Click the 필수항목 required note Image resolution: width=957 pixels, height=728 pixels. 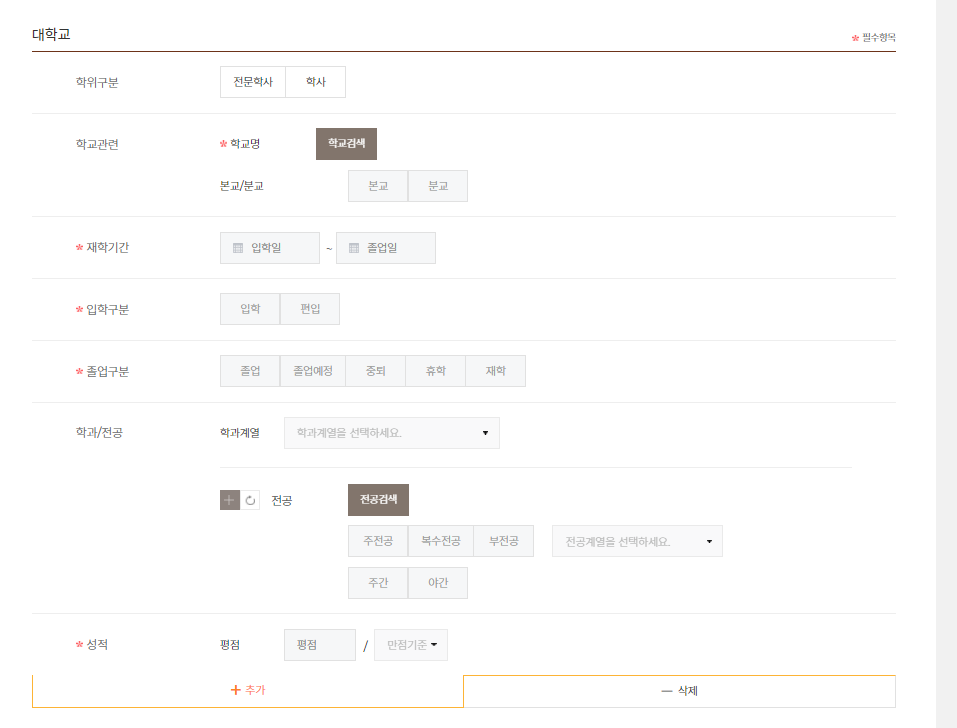pyautogui.click(x=878, y=38)
